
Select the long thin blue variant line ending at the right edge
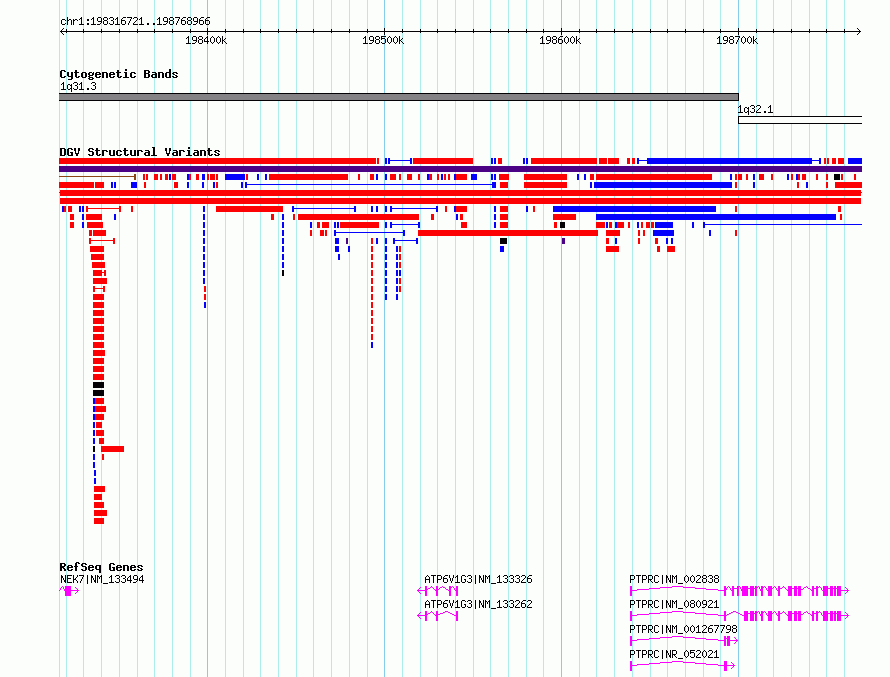[783, 225]
